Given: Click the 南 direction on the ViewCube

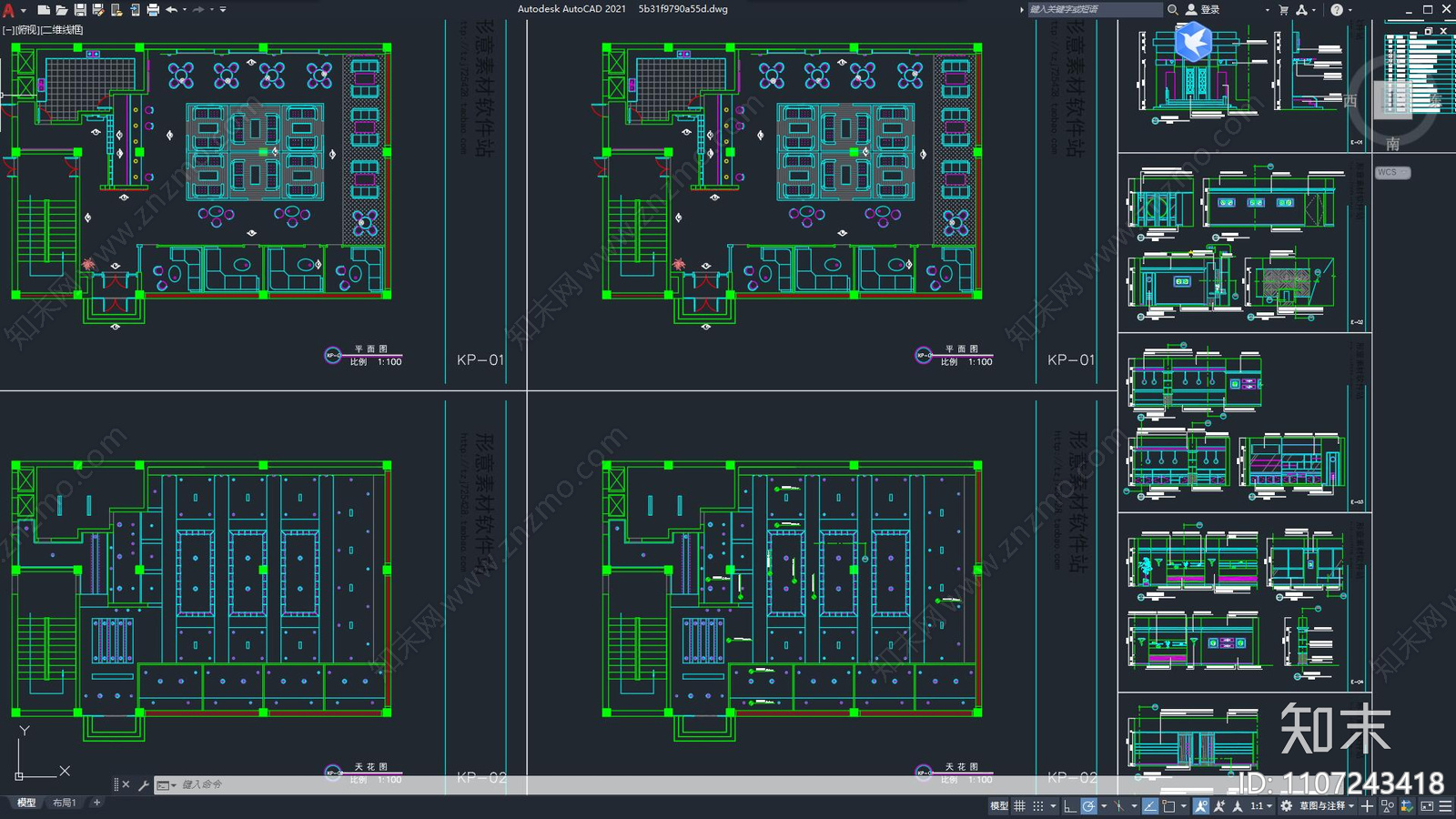Looking at the screenshot, I should (x=1392, y=144).
